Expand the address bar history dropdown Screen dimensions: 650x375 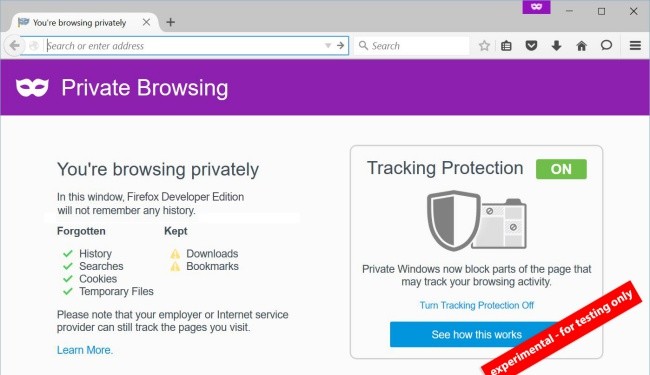[x=327, y=46]
